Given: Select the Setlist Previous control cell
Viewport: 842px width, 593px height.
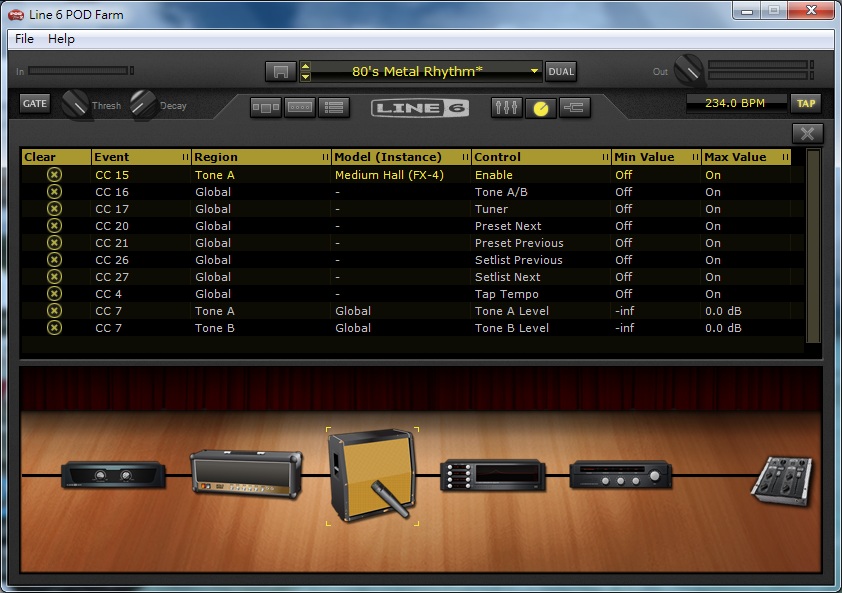Looking at the screenshot, I should point(519,260).
